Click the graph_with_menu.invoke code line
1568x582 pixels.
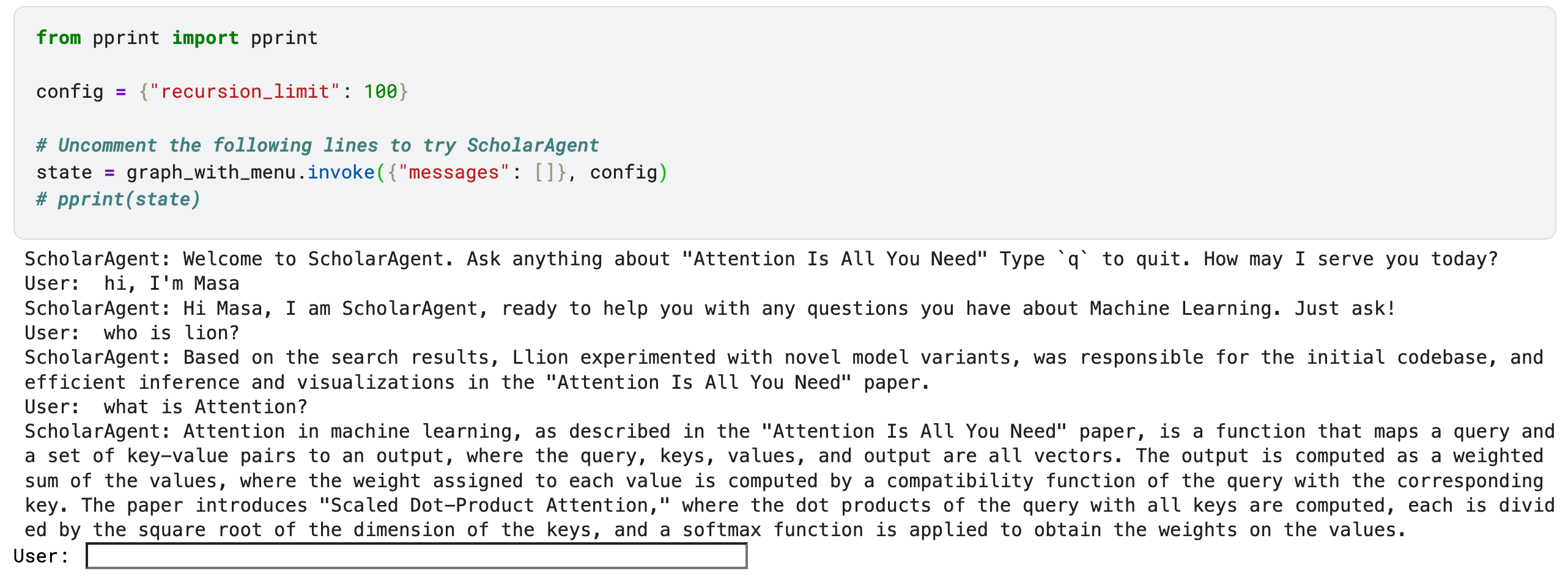point(351,172)
